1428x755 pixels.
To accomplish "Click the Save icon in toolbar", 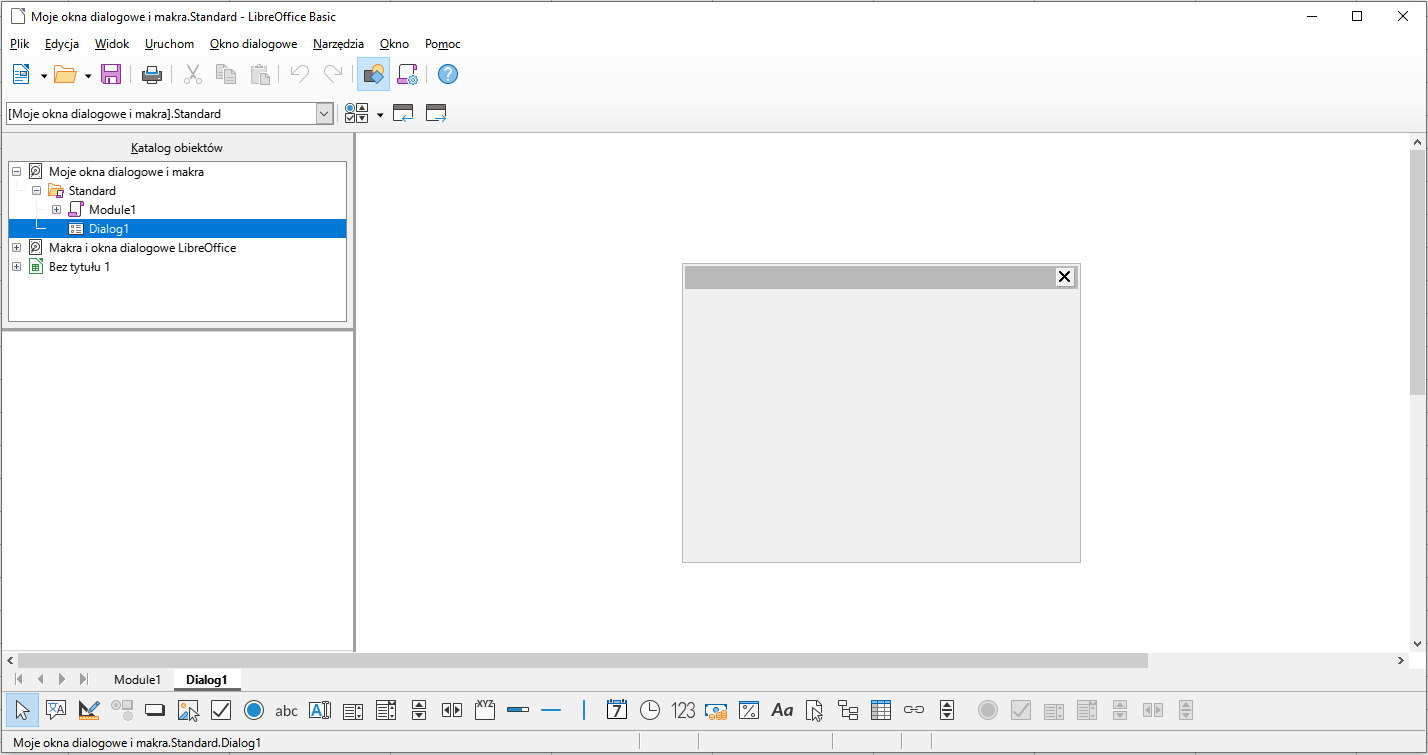I will click(111, 74).
